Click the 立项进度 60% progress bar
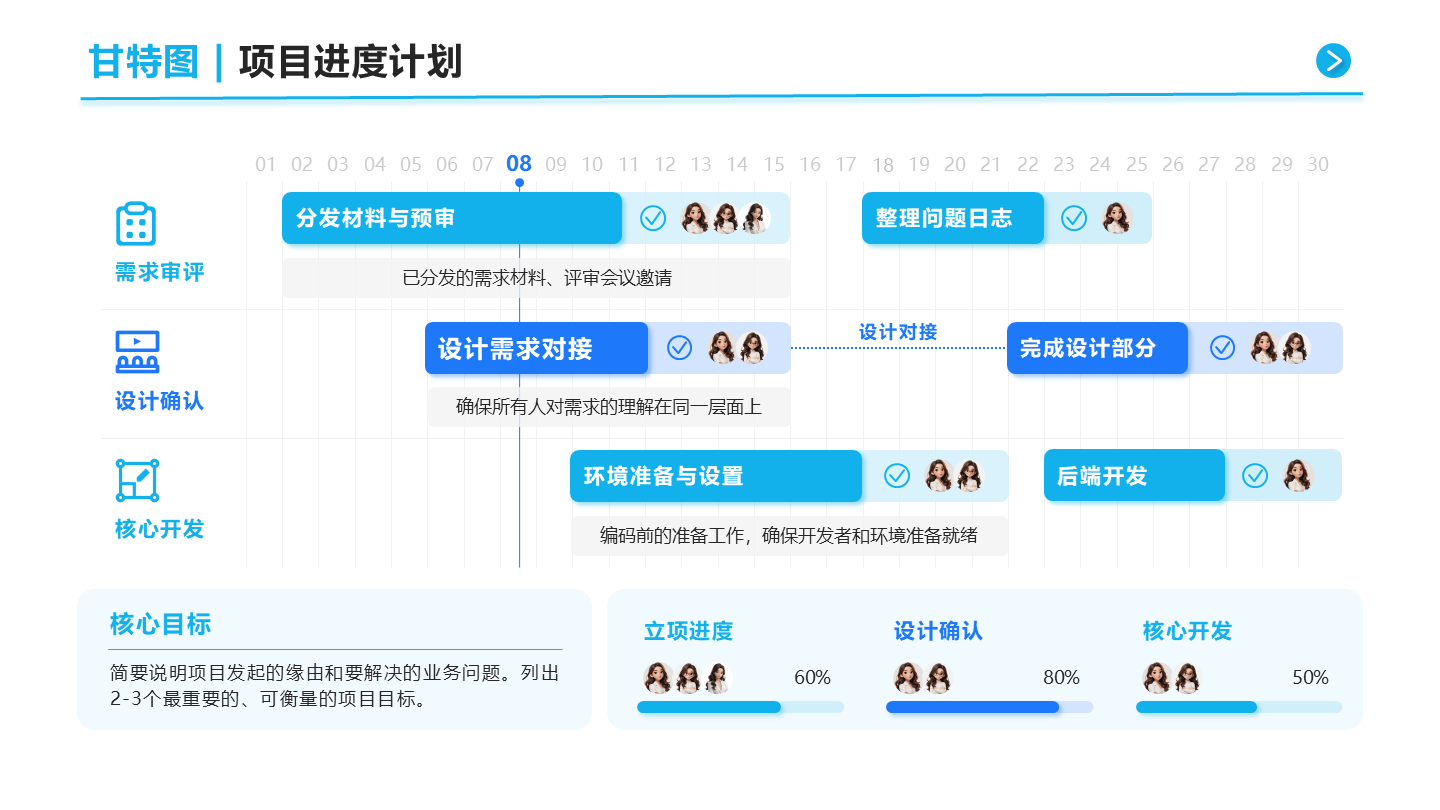This screenshot has width=1440, height=810. (740, 707)
